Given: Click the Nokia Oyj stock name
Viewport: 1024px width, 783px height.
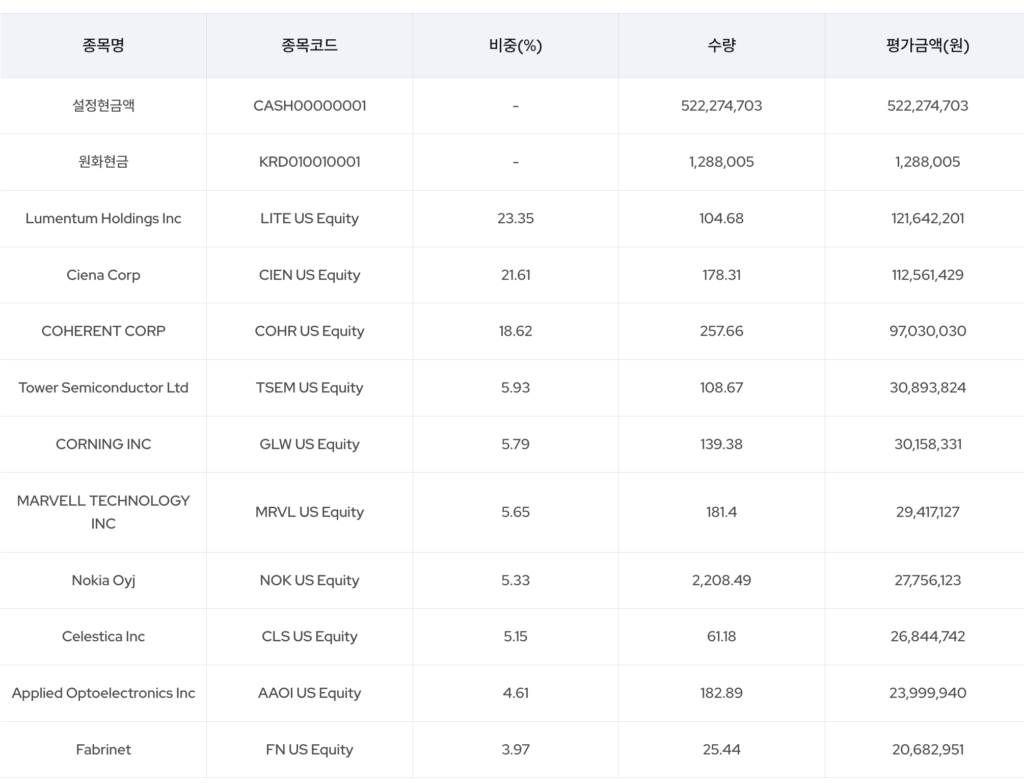Looking at the screenshot, I should pyautogui.click(x=103, y=580).
